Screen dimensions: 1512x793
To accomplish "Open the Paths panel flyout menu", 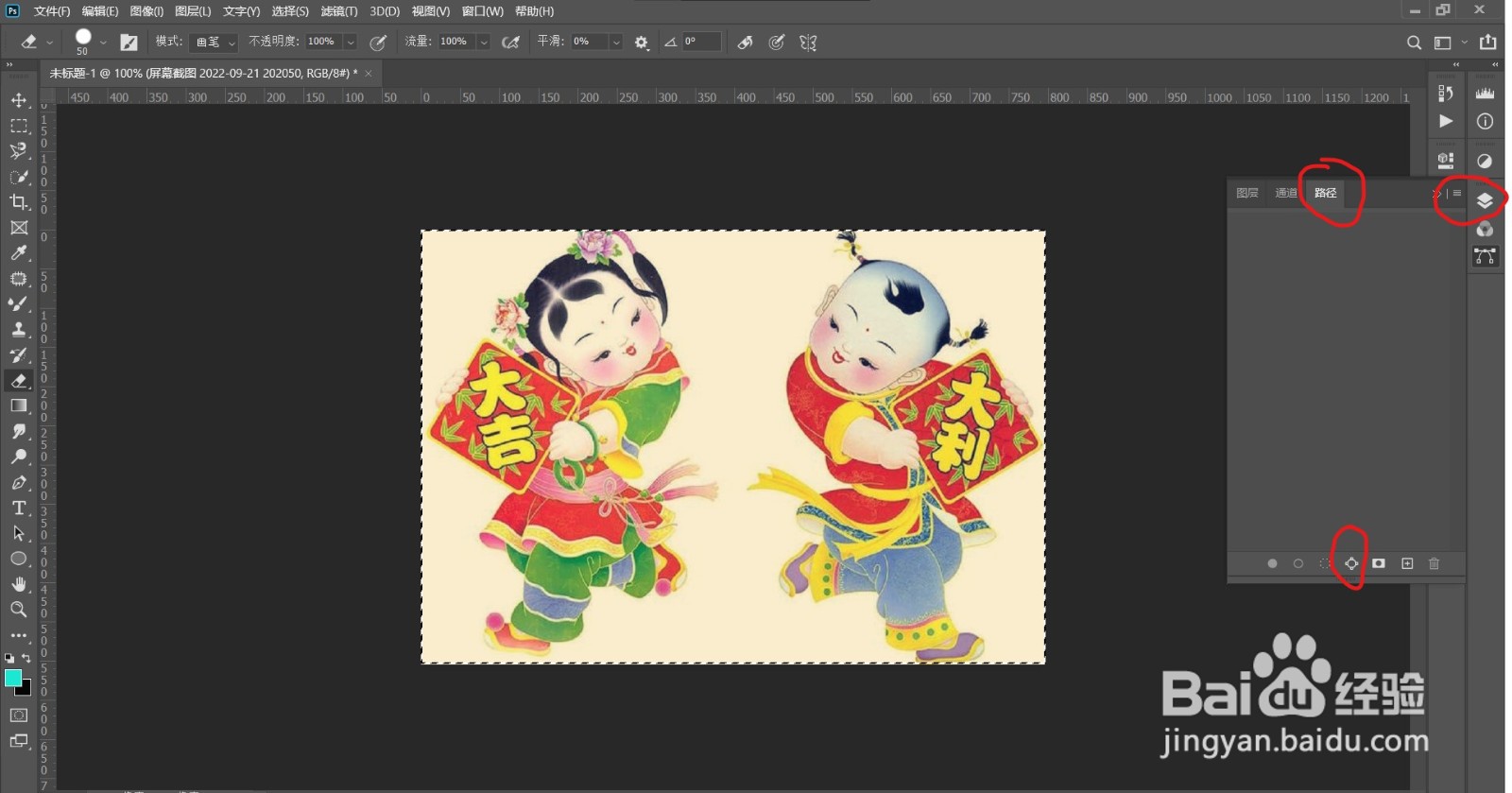I will tap(1457, 193).
